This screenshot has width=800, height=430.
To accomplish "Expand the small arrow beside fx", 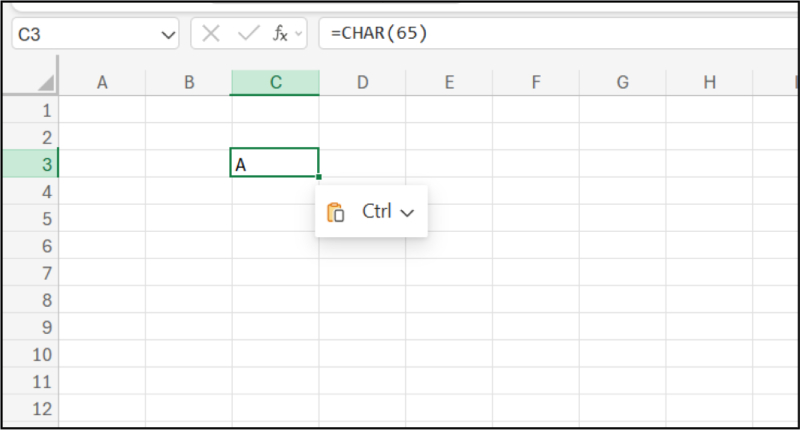I will coord(295,34).
